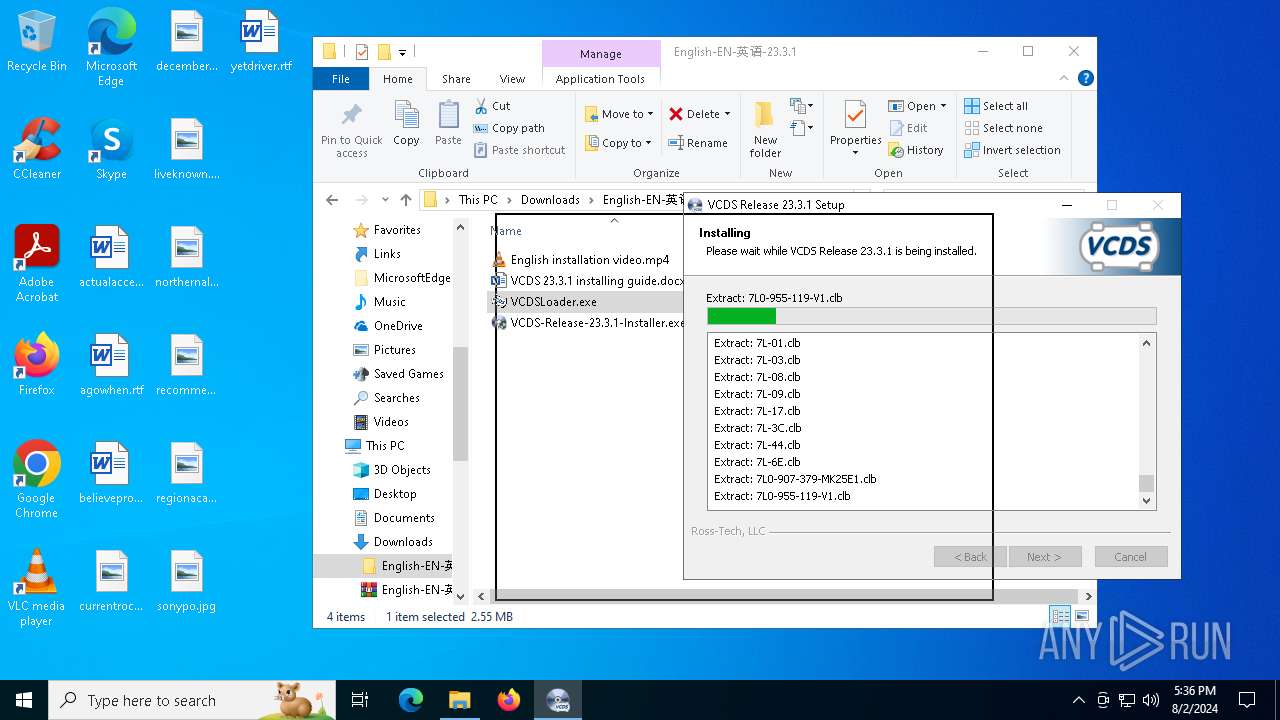The height and width of the screenshot is (720, 1280).
Task: Expand the Open dropdown arrow
Action: pos(943,106)
